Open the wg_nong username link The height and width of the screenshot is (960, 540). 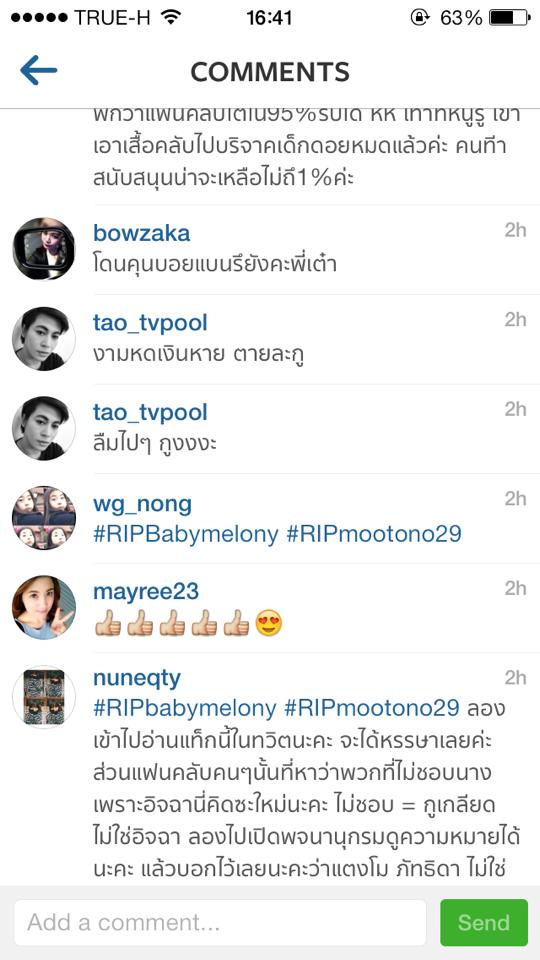click(x=142, y=505)
